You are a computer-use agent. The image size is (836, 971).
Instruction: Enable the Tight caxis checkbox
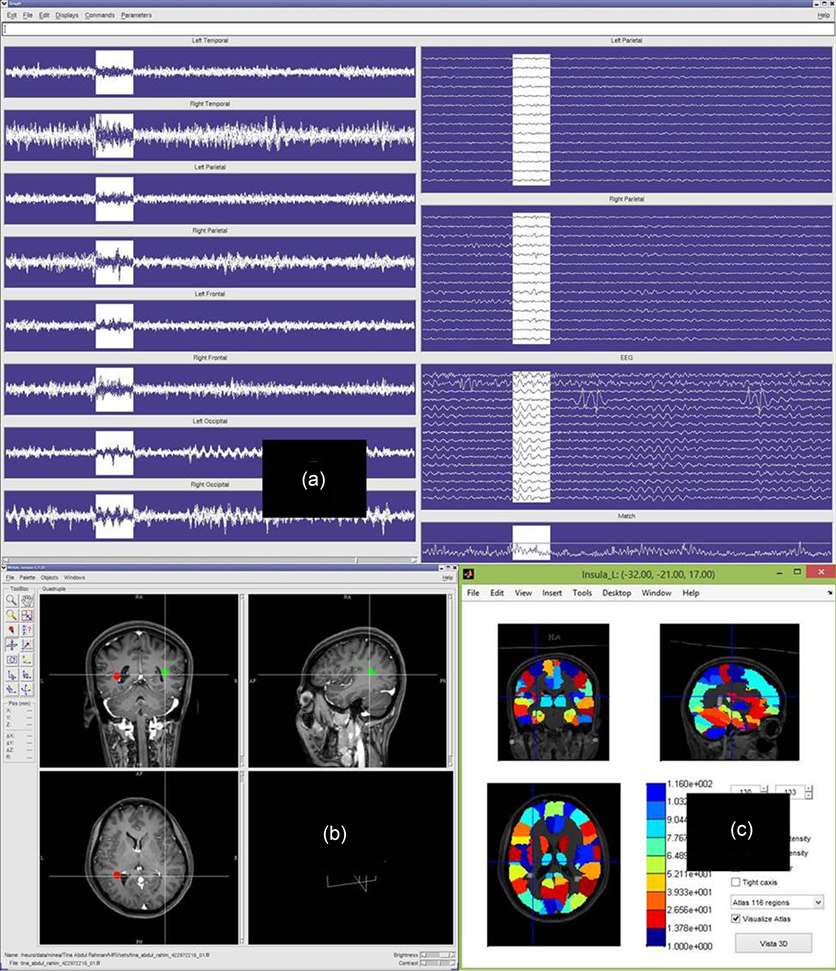click(735, 881)
